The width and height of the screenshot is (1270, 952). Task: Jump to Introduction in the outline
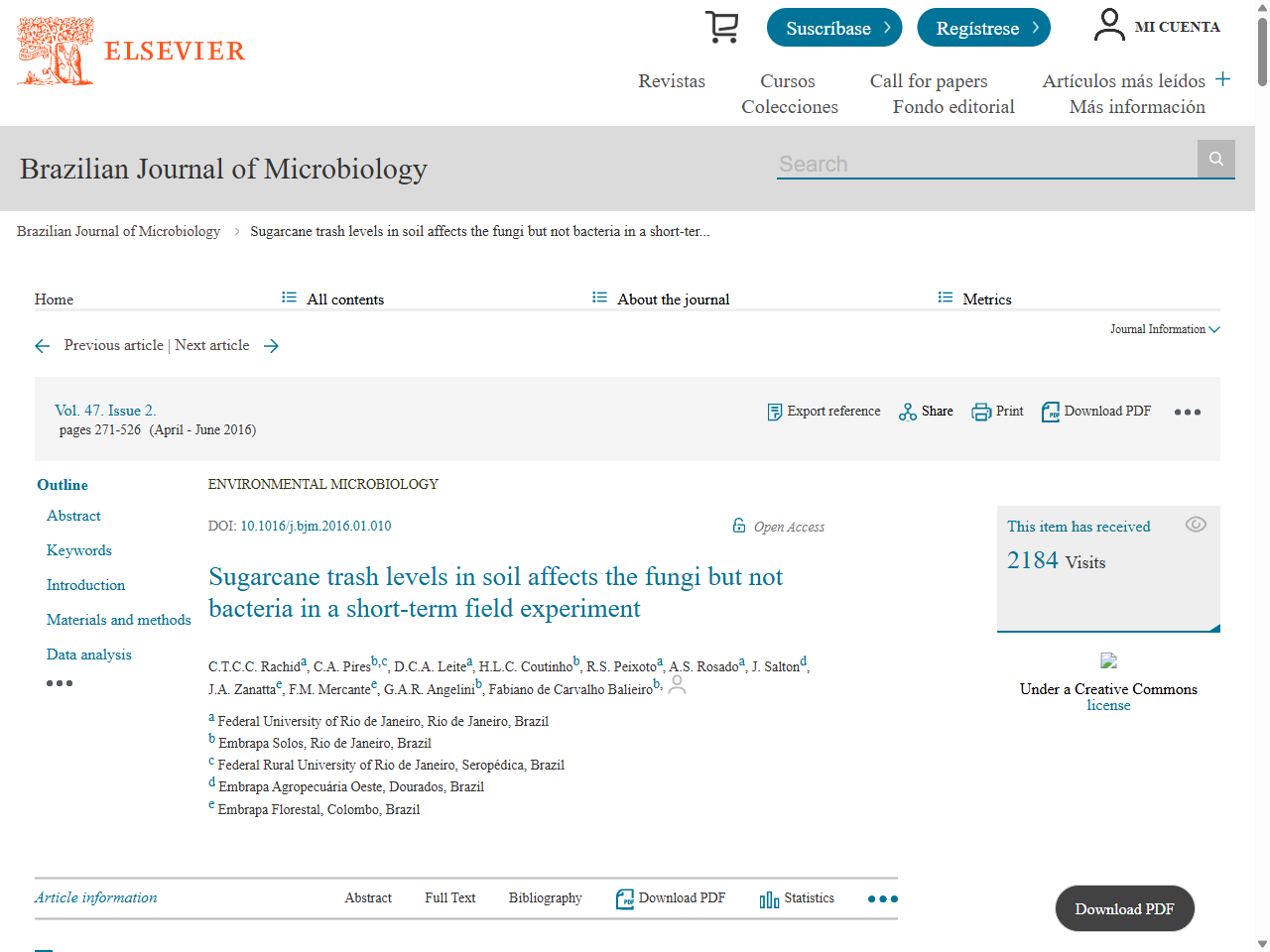click(x=86, y=585)
